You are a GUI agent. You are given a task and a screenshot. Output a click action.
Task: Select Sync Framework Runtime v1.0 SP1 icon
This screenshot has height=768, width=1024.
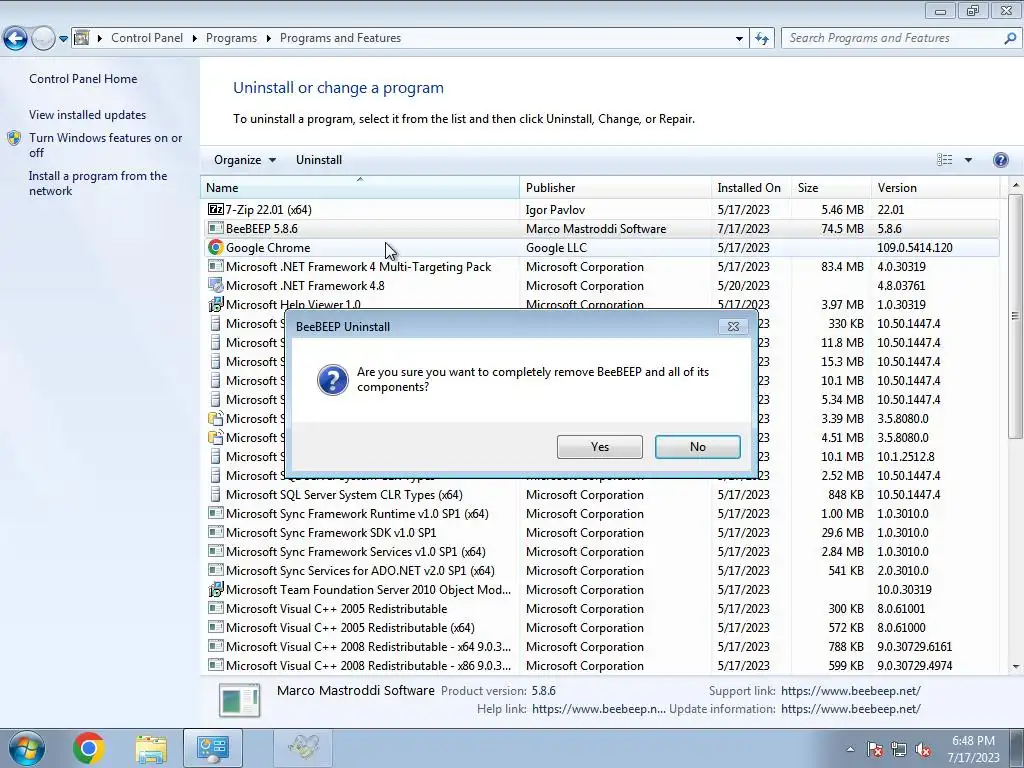click(x=215, y=513)
